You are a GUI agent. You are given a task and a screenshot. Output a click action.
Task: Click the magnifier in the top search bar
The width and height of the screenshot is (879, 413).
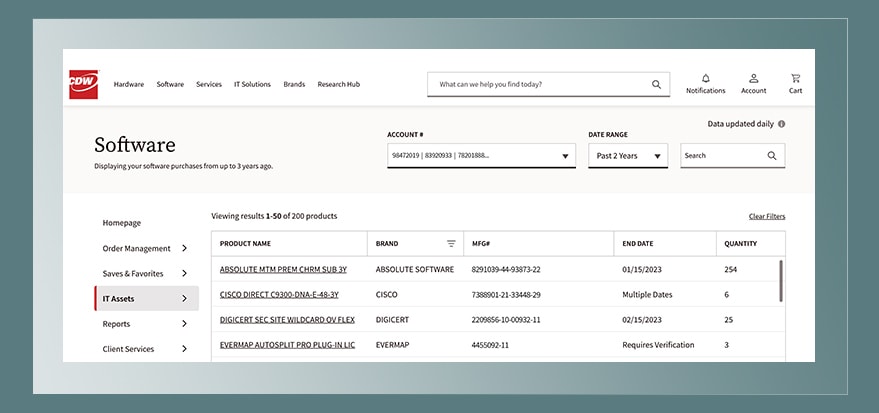(656, 84)
